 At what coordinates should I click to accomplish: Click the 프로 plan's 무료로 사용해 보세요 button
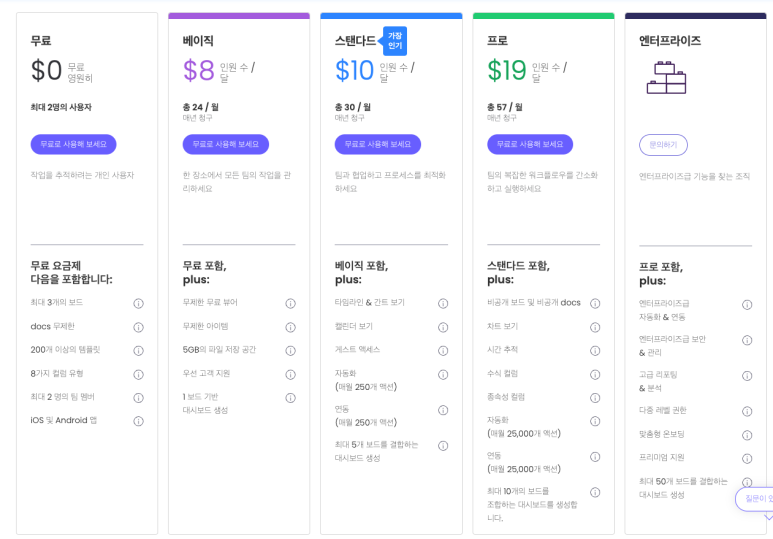(530, 144)
